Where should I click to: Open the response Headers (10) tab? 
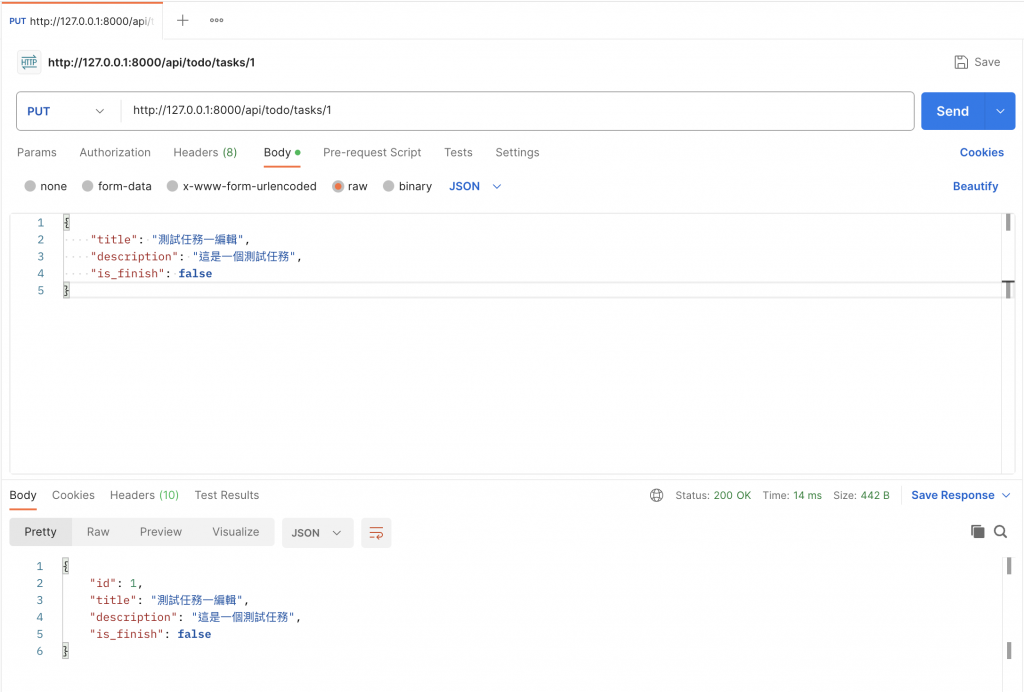click(144, 495)
